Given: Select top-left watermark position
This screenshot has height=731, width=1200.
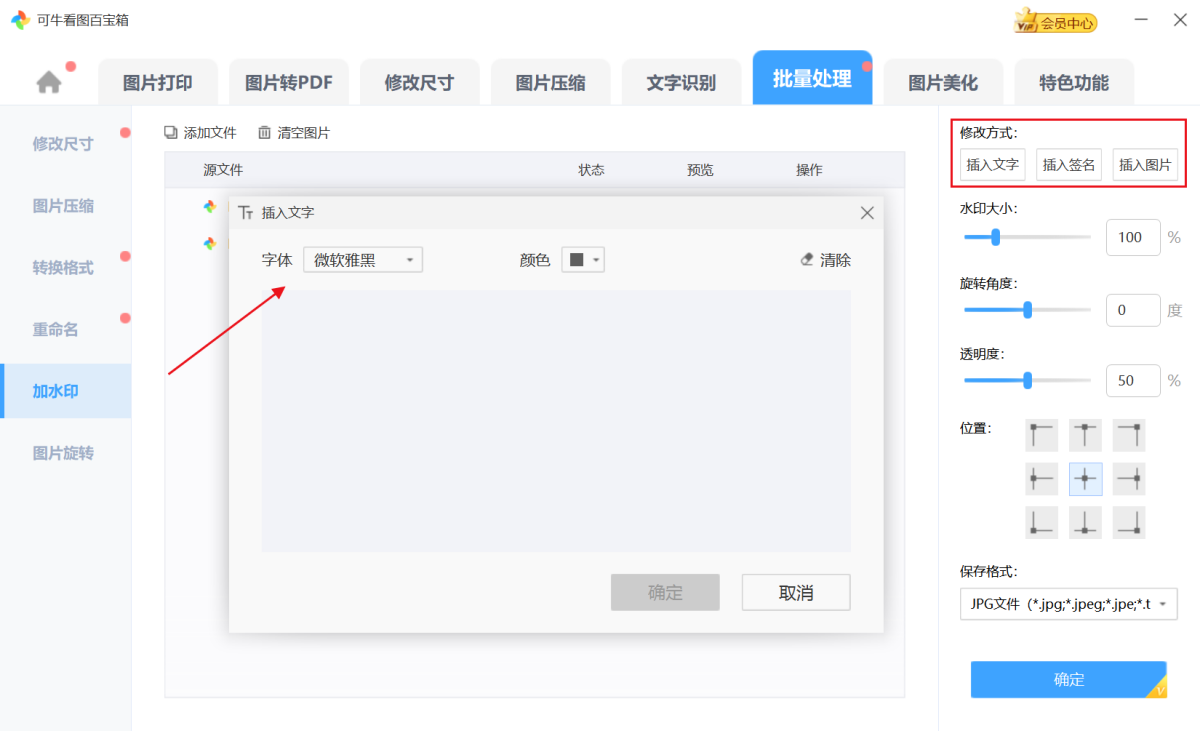Looking at the screenshot, I should [x=1042, y=435].
